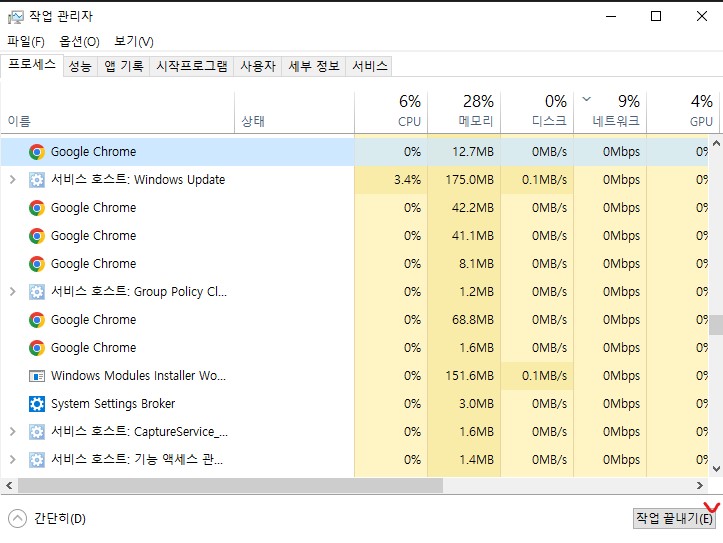Click the Chrome icon in the 68.8MB row
Screen dimensions: 723x543
36,320
